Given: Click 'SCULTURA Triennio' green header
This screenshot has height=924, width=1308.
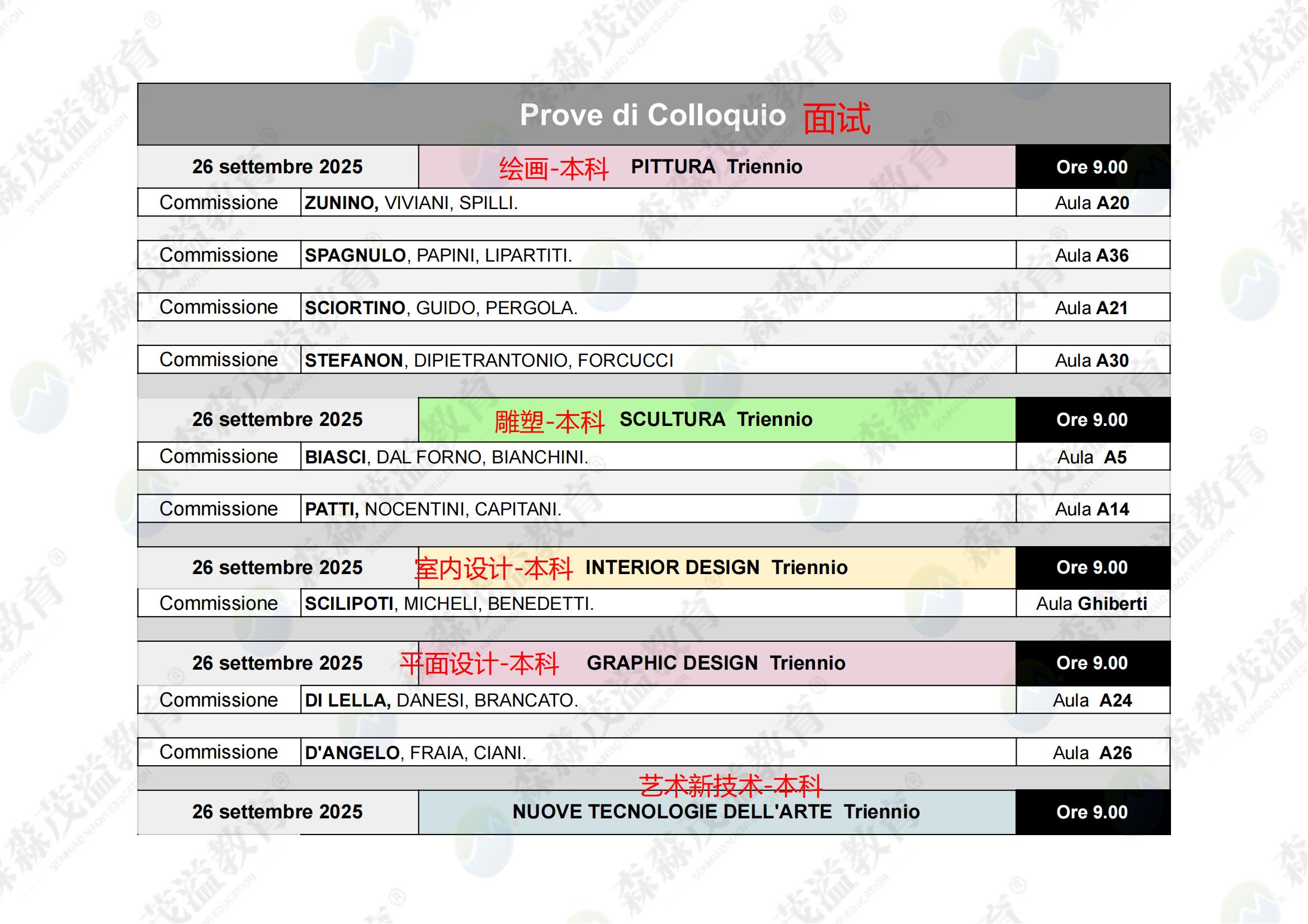Looking at the screenshot, I should point(716,419).
